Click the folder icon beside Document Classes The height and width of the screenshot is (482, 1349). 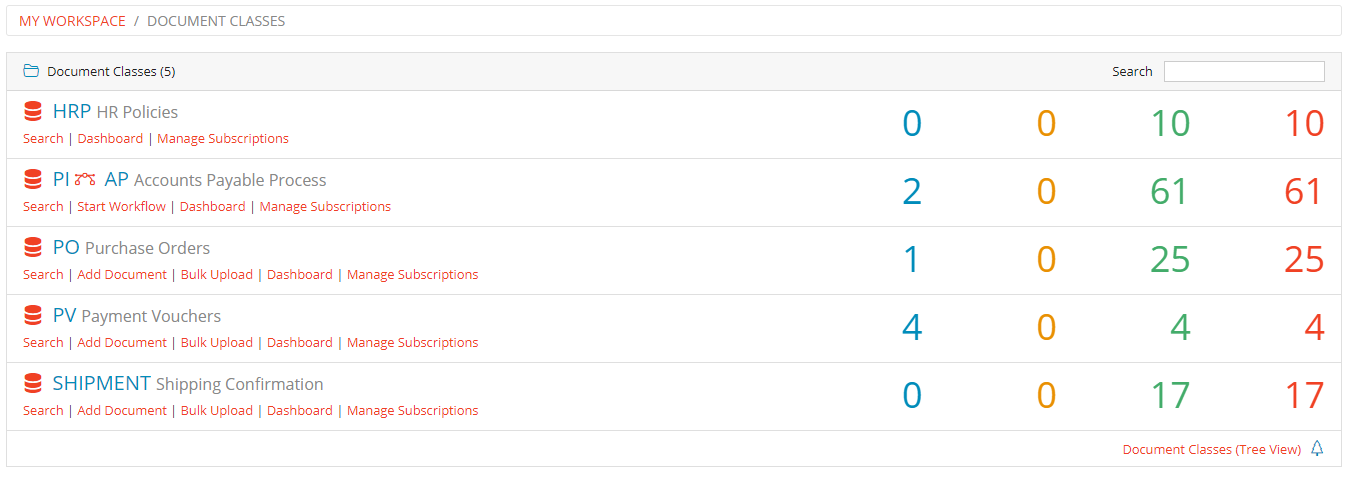click(31, 71)
